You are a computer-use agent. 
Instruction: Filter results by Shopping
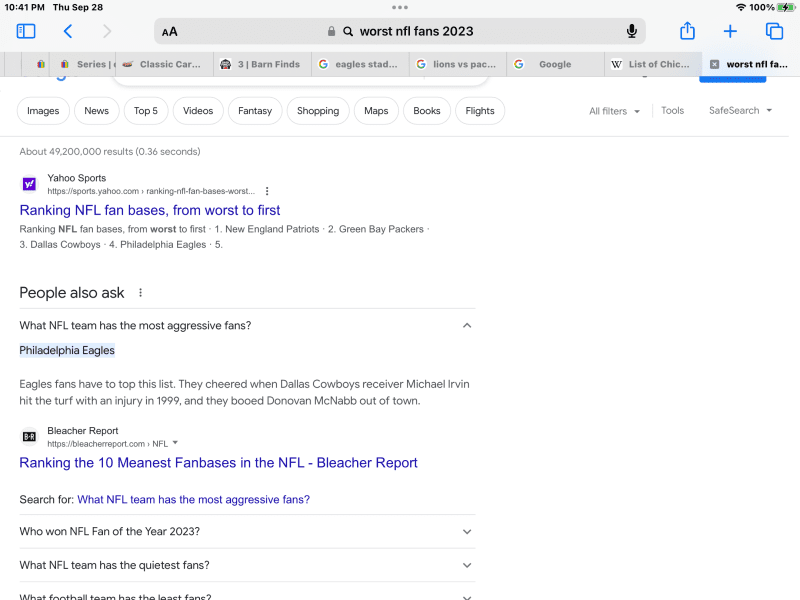(318, 111)
